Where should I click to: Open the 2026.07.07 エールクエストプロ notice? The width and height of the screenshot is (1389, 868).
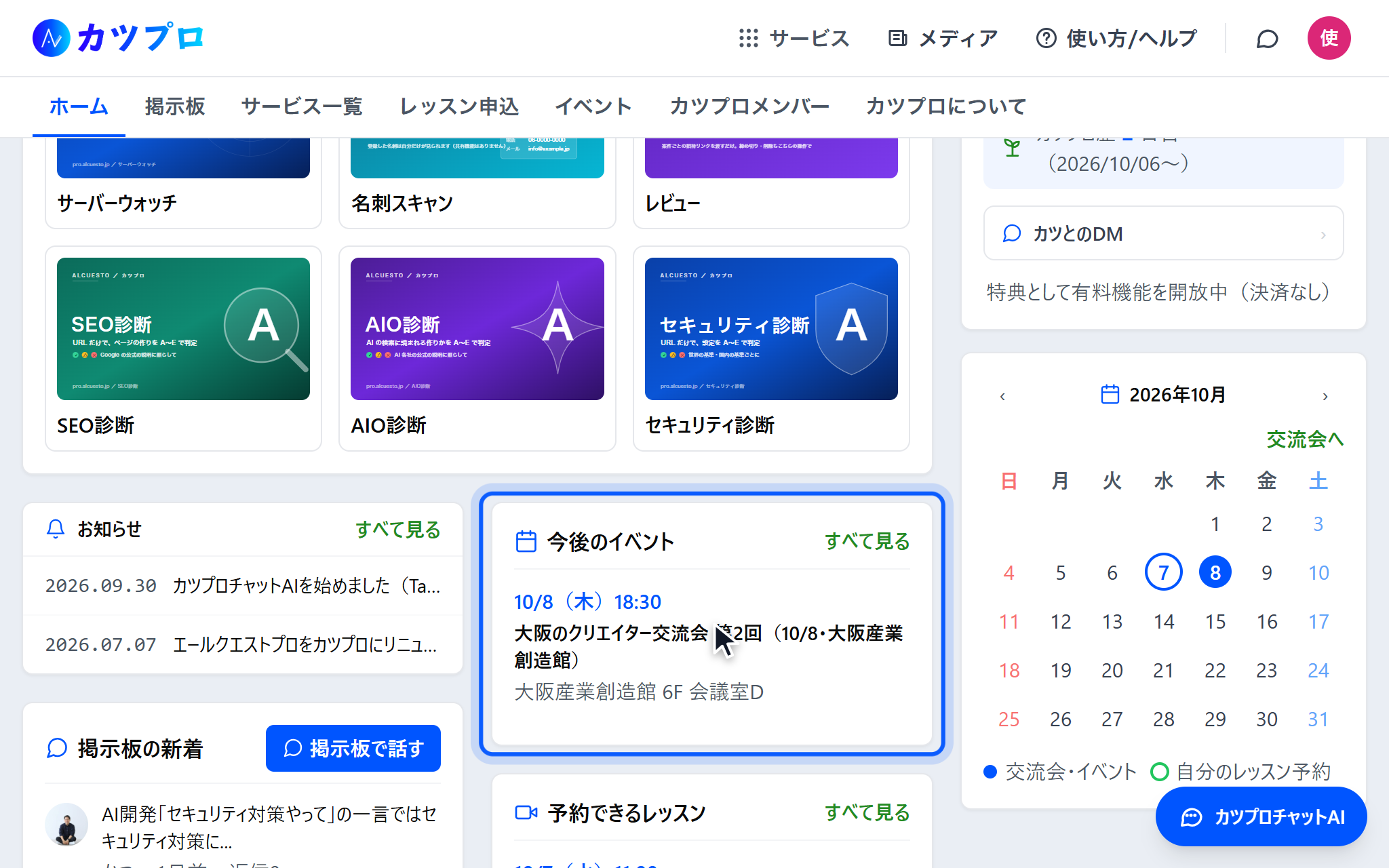[x=243, y=645]
